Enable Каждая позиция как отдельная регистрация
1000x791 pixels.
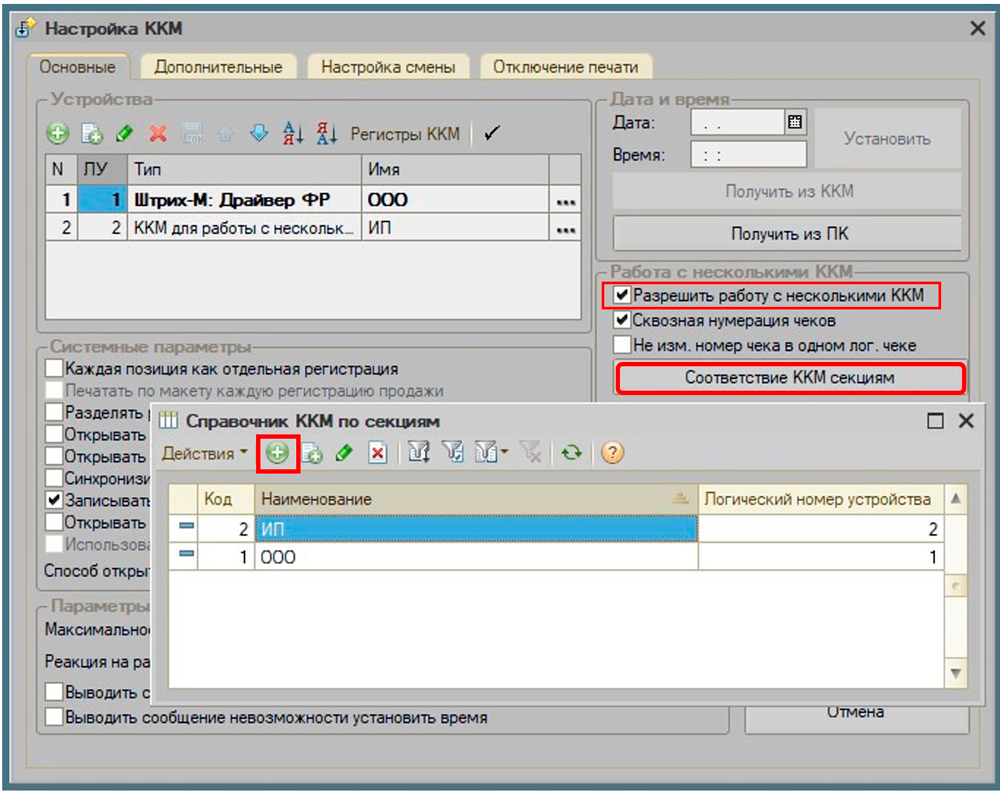[55, 369]
